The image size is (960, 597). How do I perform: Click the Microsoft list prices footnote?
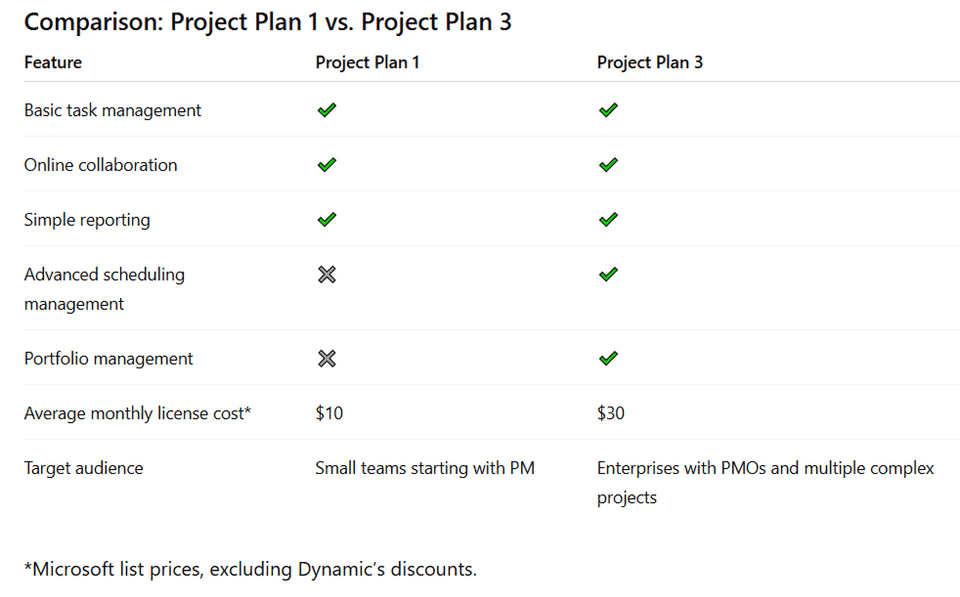[250, 569]
